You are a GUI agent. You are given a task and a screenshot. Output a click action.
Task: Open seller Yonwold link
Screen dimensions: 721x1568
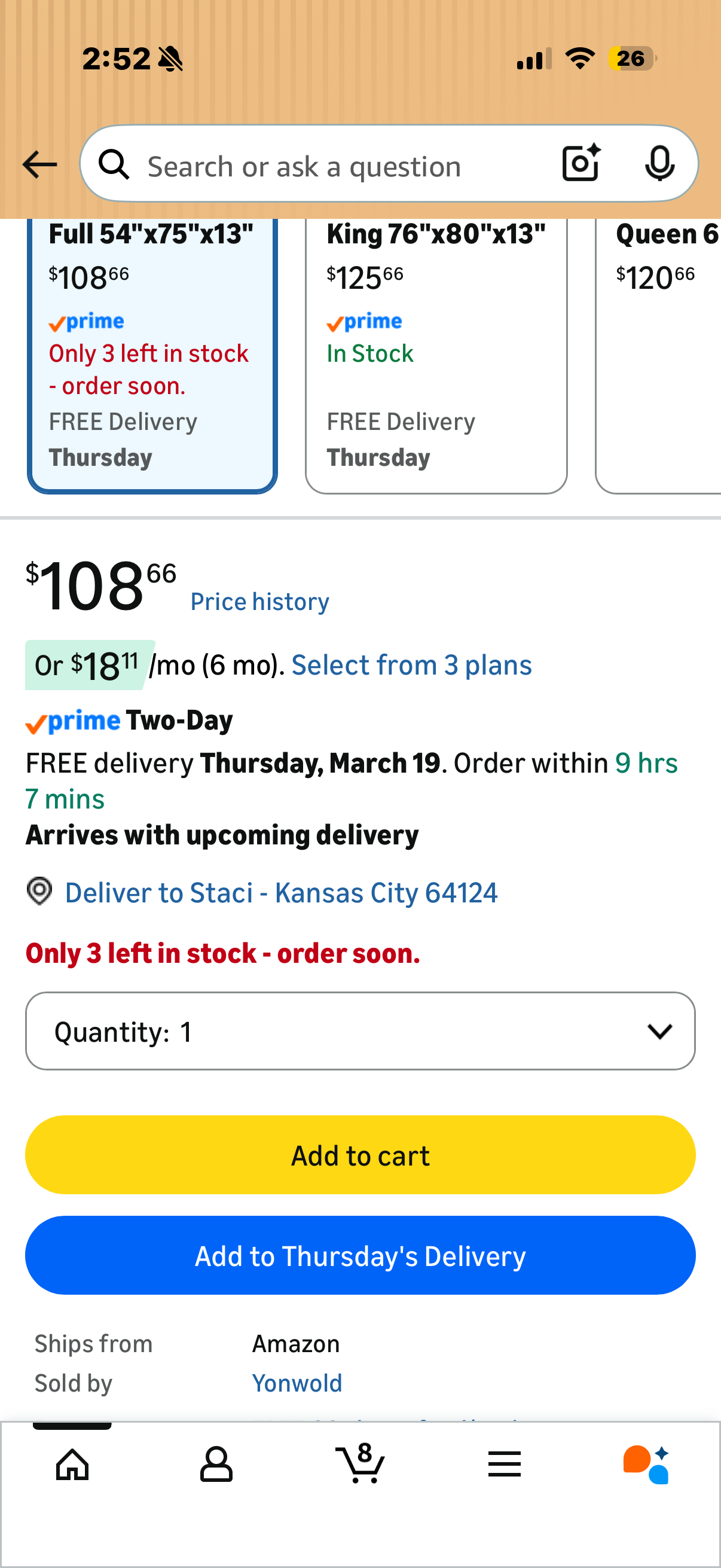(x=297, y=1383)
